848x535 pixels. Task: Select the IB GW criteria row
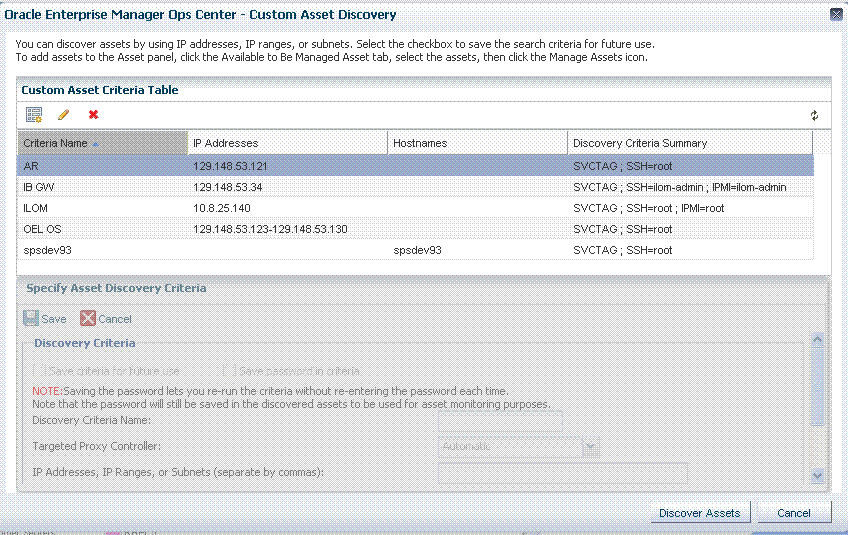[415, 187]
